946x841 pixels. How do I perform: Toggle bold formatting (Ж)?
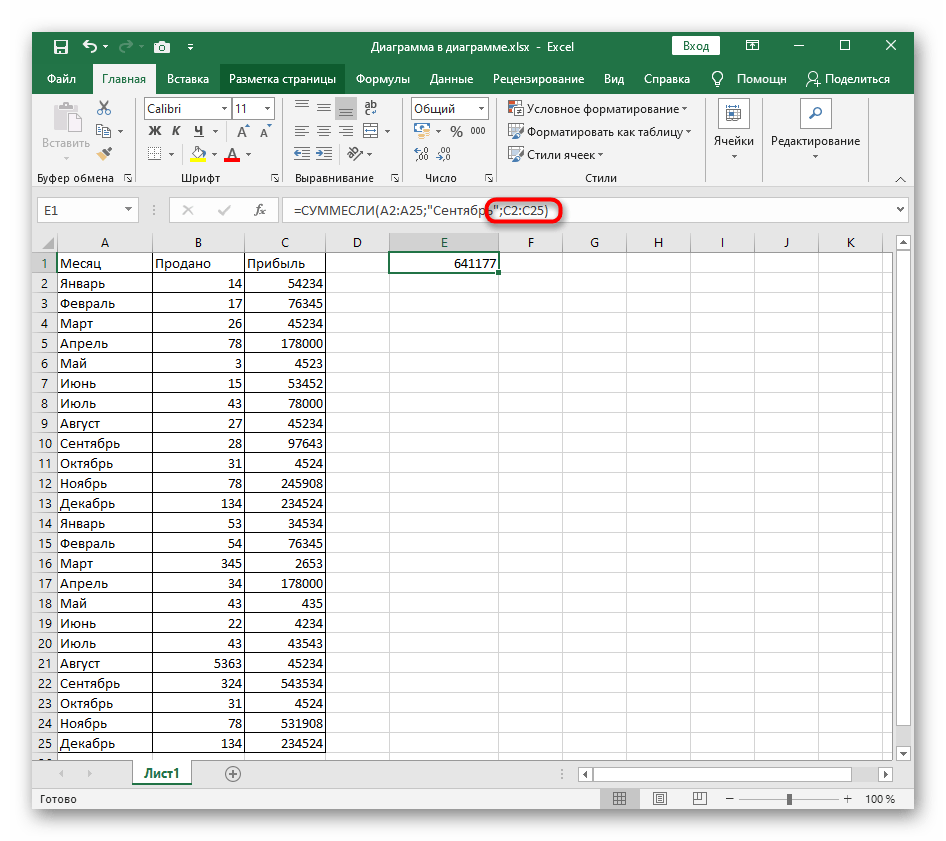[x=155, y=131]
